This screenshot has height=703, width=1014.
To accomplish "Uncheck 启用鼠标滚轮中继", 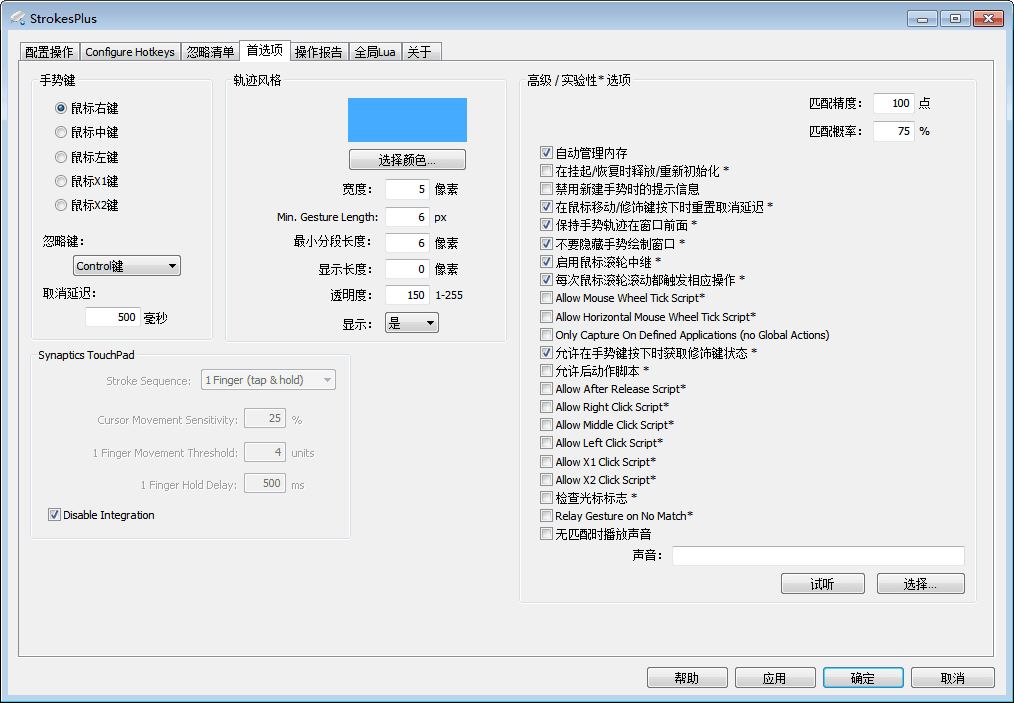I will point(546,261).
